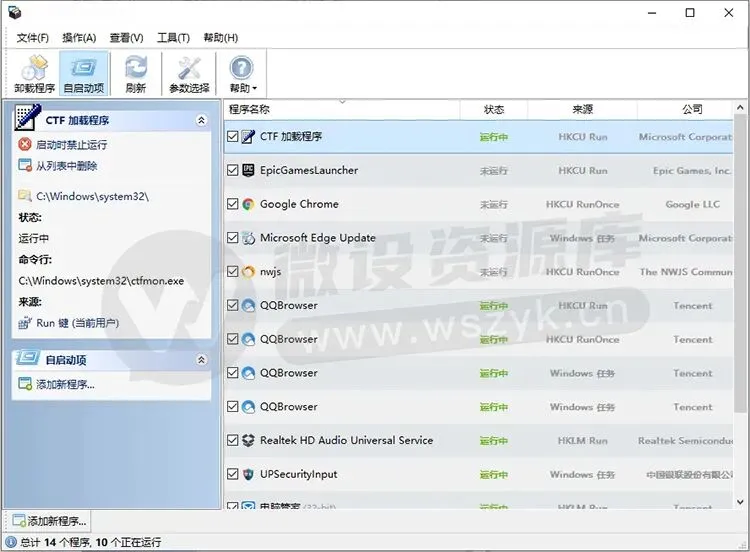The height and width of the screenshot is (552, 750).
Task: Click the CTF 加载程序 pen icon in list
Action: tap(248, 137)
